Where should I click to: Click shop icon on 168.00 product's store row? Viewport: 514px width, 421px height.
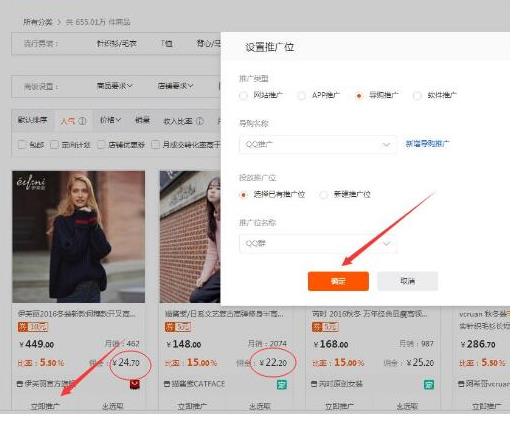[x=314, y=384]
